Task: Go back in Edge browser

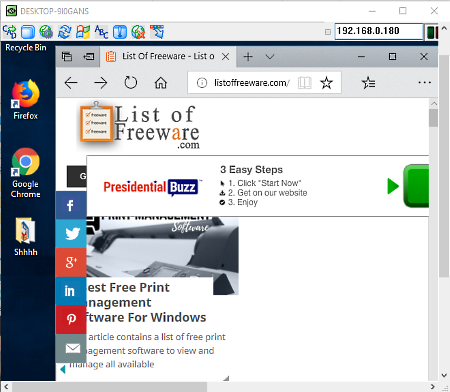Action: pyautogui.click(x=71, y=83)
